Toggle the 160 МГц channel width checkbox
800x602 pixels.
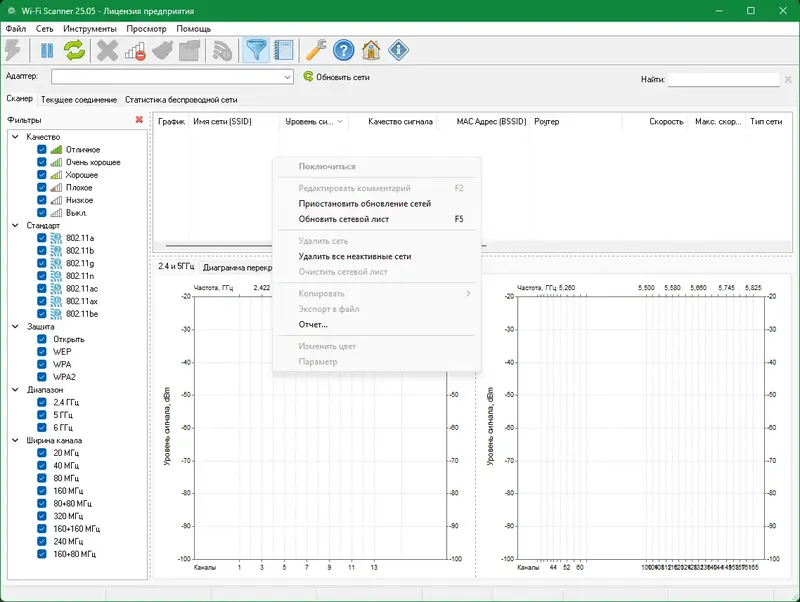[42, 491]
